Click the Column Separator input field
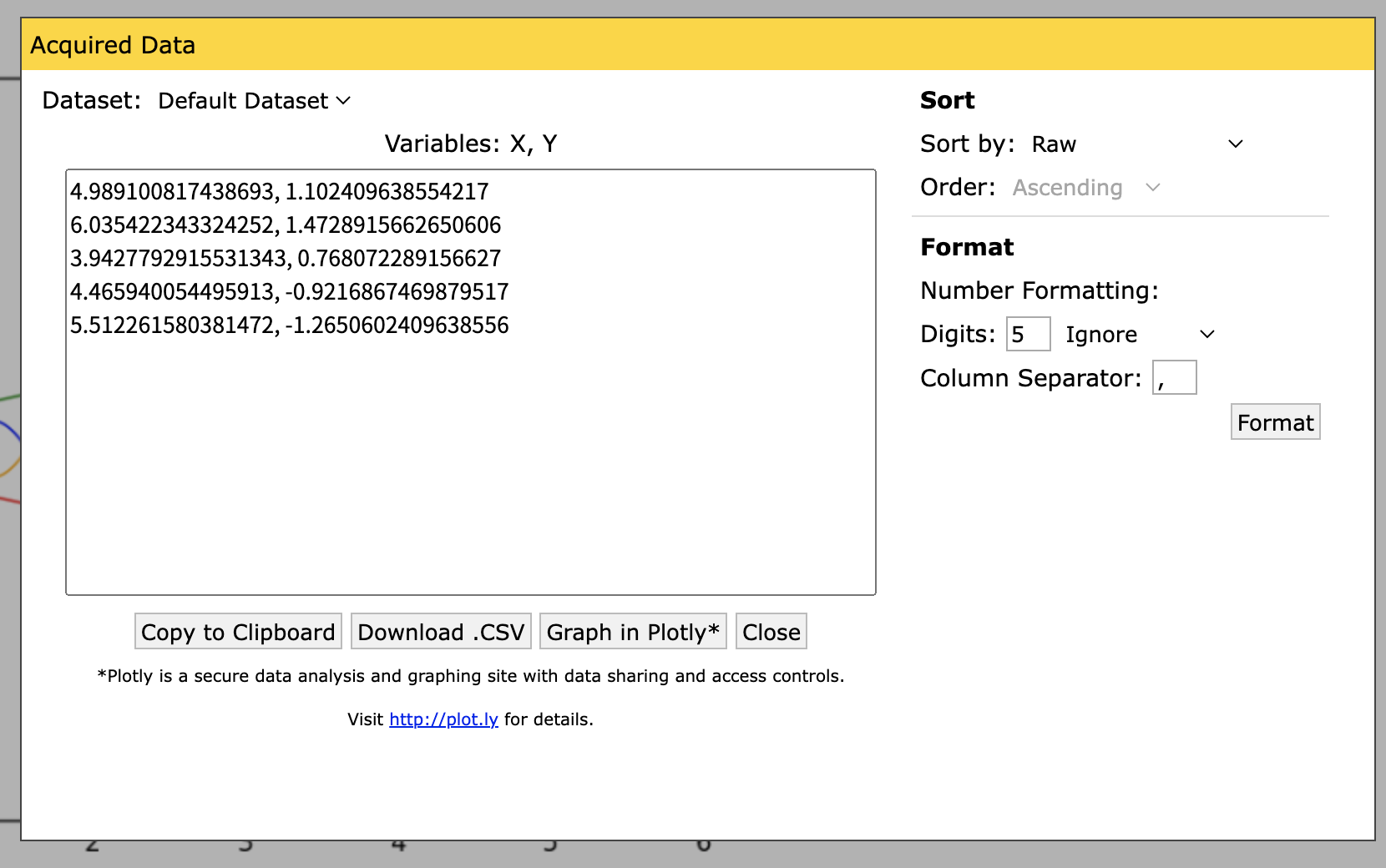Screen dimensions: 1386x868 pyautogui.click(x=1174, y=378)
